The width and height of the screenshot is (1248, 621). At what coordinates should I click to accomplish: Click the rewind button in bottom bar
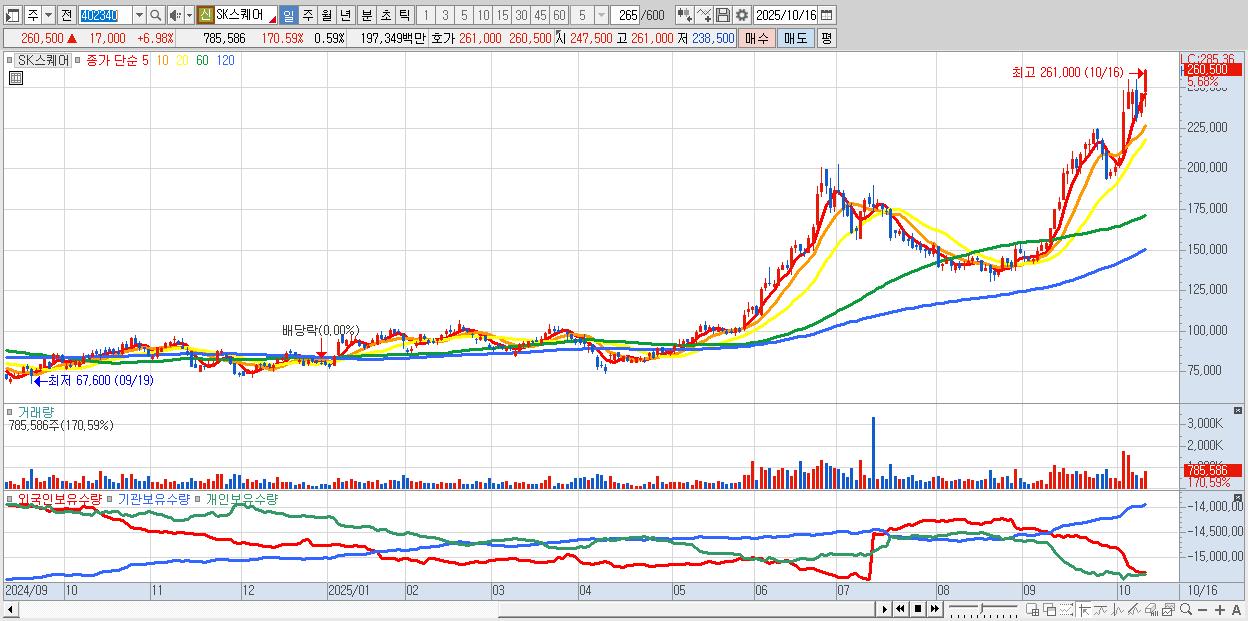tap(901, 609)
